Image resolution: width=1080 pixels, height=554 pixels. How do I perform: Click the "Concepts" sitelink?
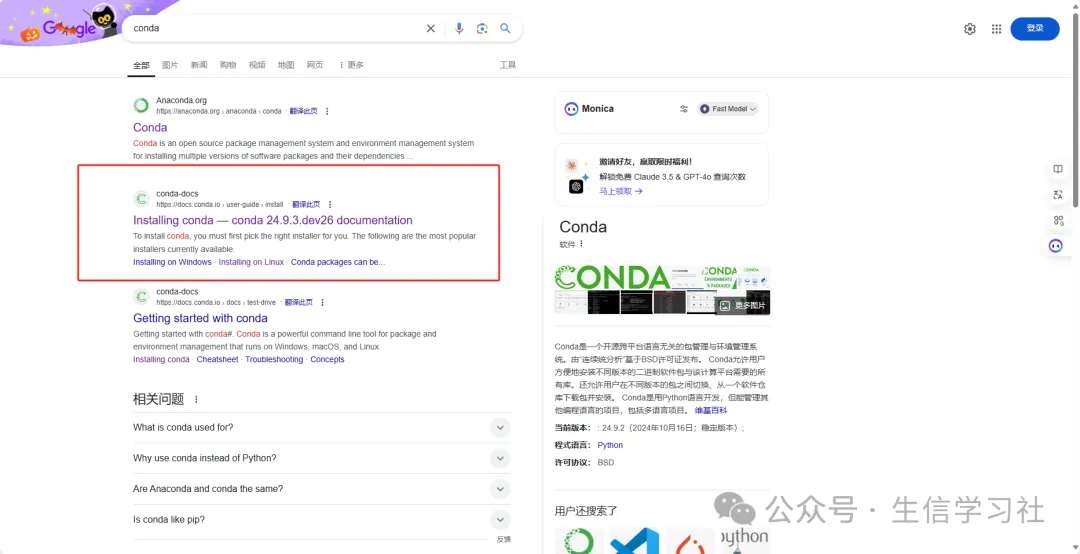[x=327, y=360]
